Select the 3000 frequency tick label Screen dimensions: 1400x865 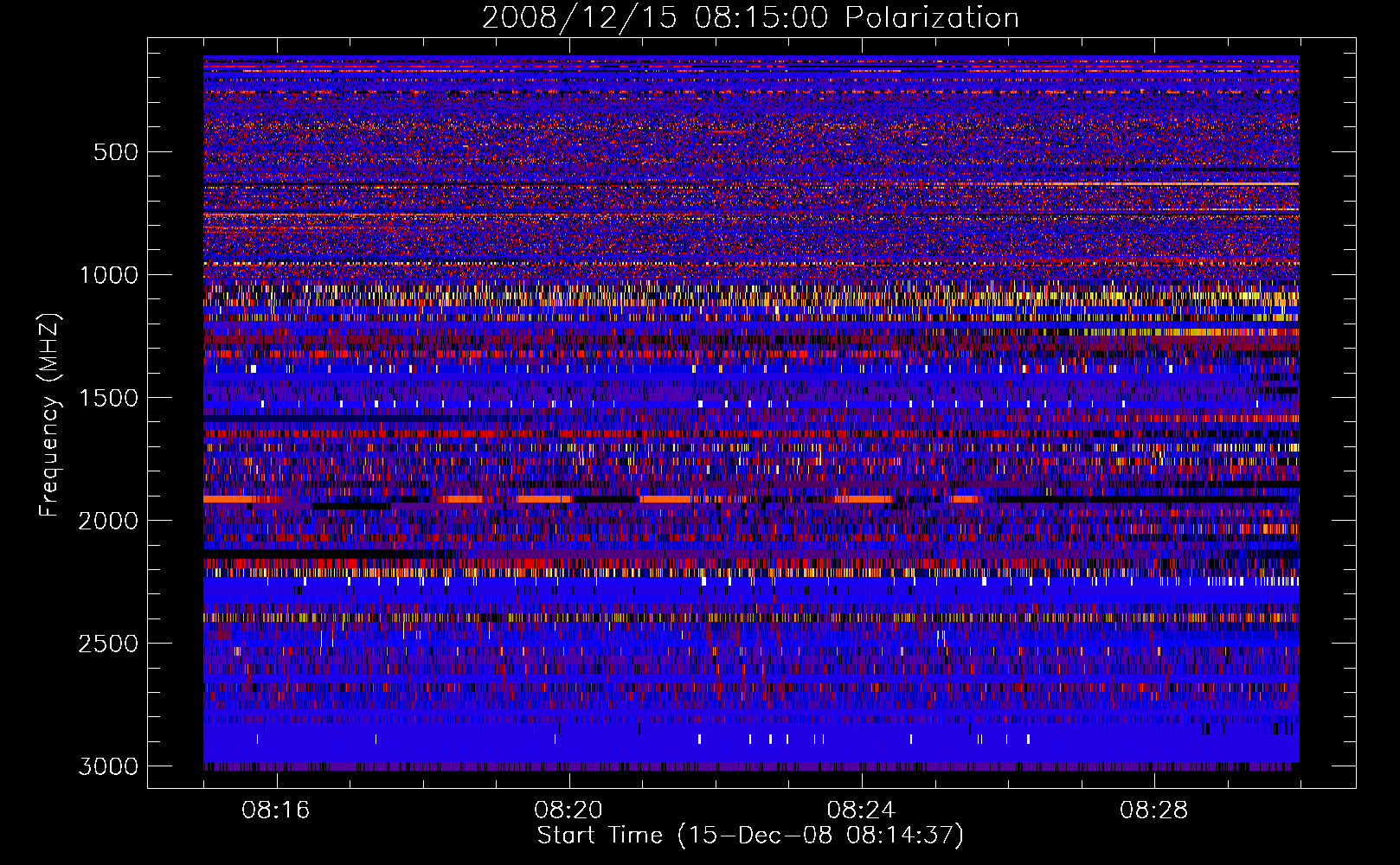[x=108, y=766]
